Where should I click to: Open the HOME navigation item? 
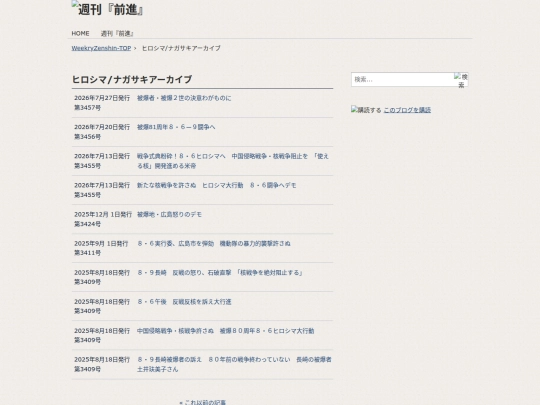pos(80,33)
